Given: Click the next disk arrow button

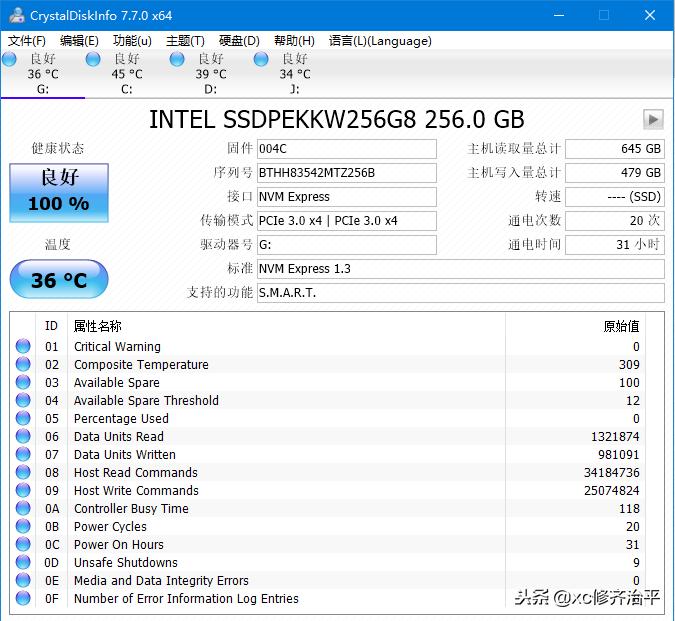Looking at the screenshot, I should click(653, 119).
